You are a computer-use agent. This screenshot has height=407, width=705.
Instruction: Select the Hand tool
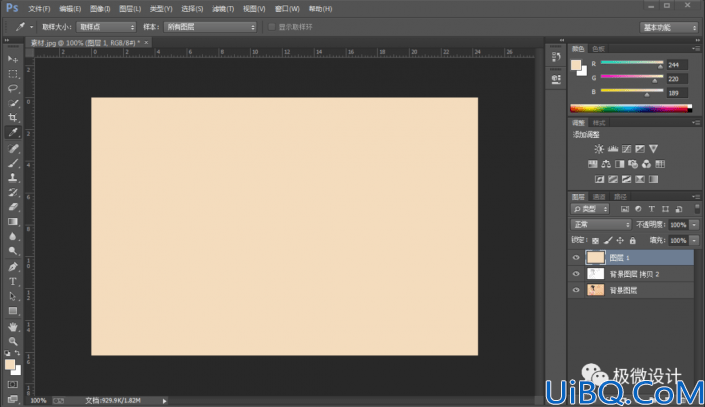click(13, 327)
